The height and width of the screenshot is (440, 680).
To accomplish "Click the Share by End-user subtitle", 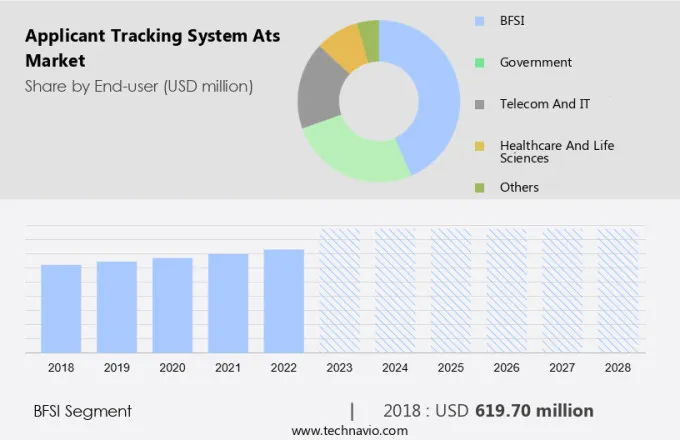I will (x=139, y=86).
